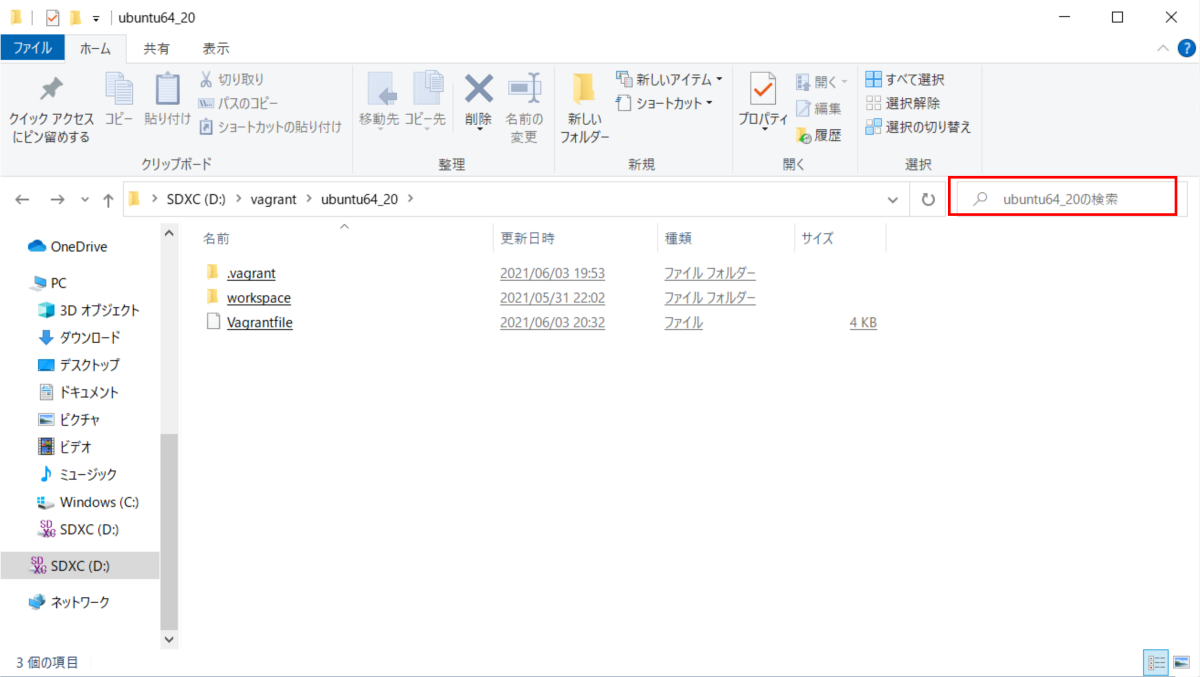The image size is (1200, 677).
Task: Switch to thumbnail view in status bar
Action: [1180, 662]
